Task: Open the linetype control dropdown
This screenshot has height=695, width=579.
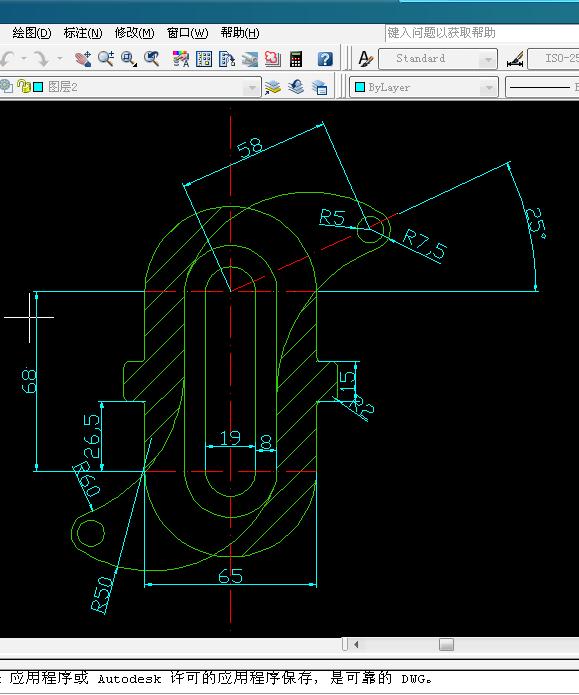Action: point(542,87)
